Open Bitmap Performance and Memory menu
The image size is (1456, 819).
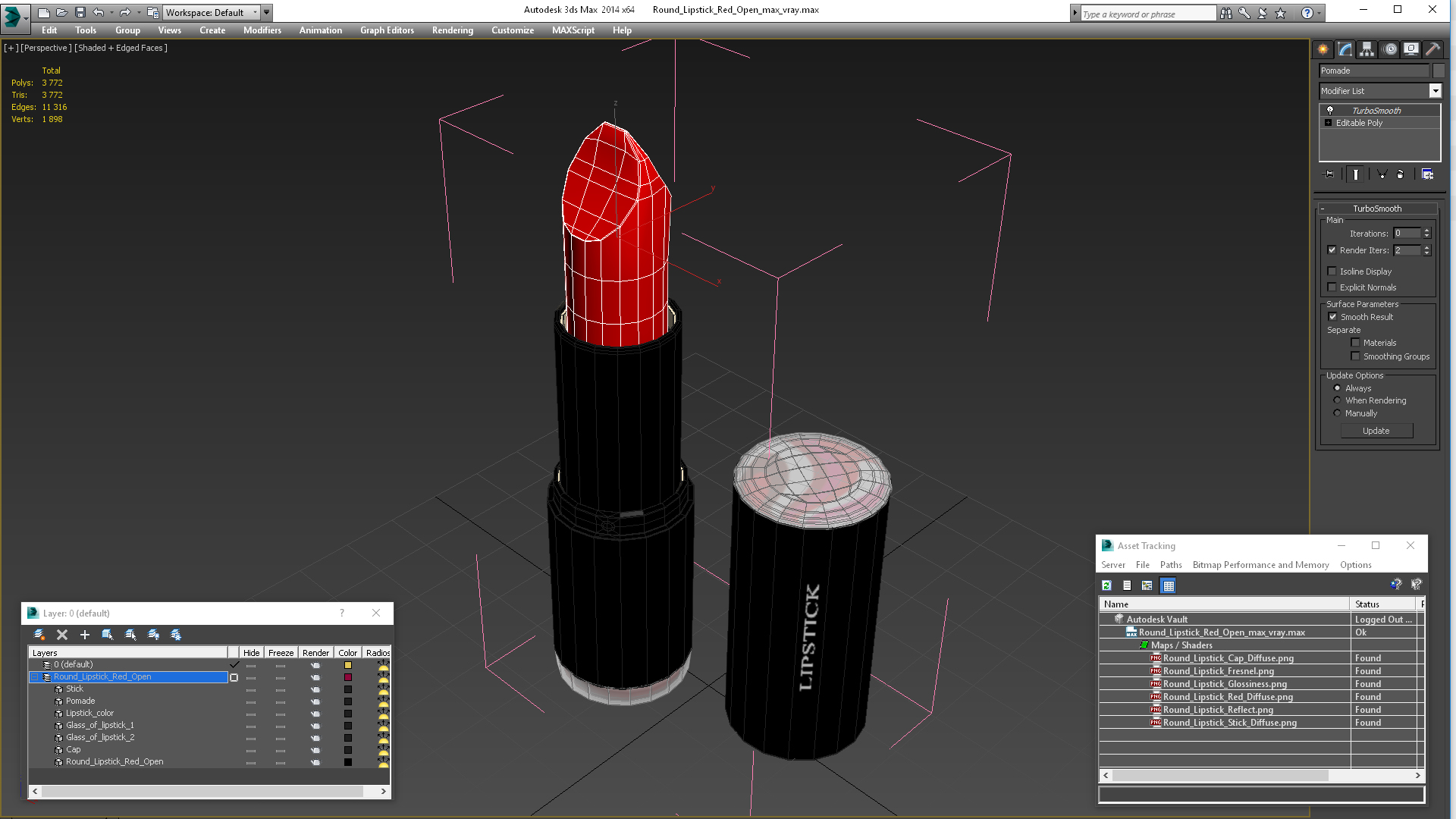coord(1260,565)
